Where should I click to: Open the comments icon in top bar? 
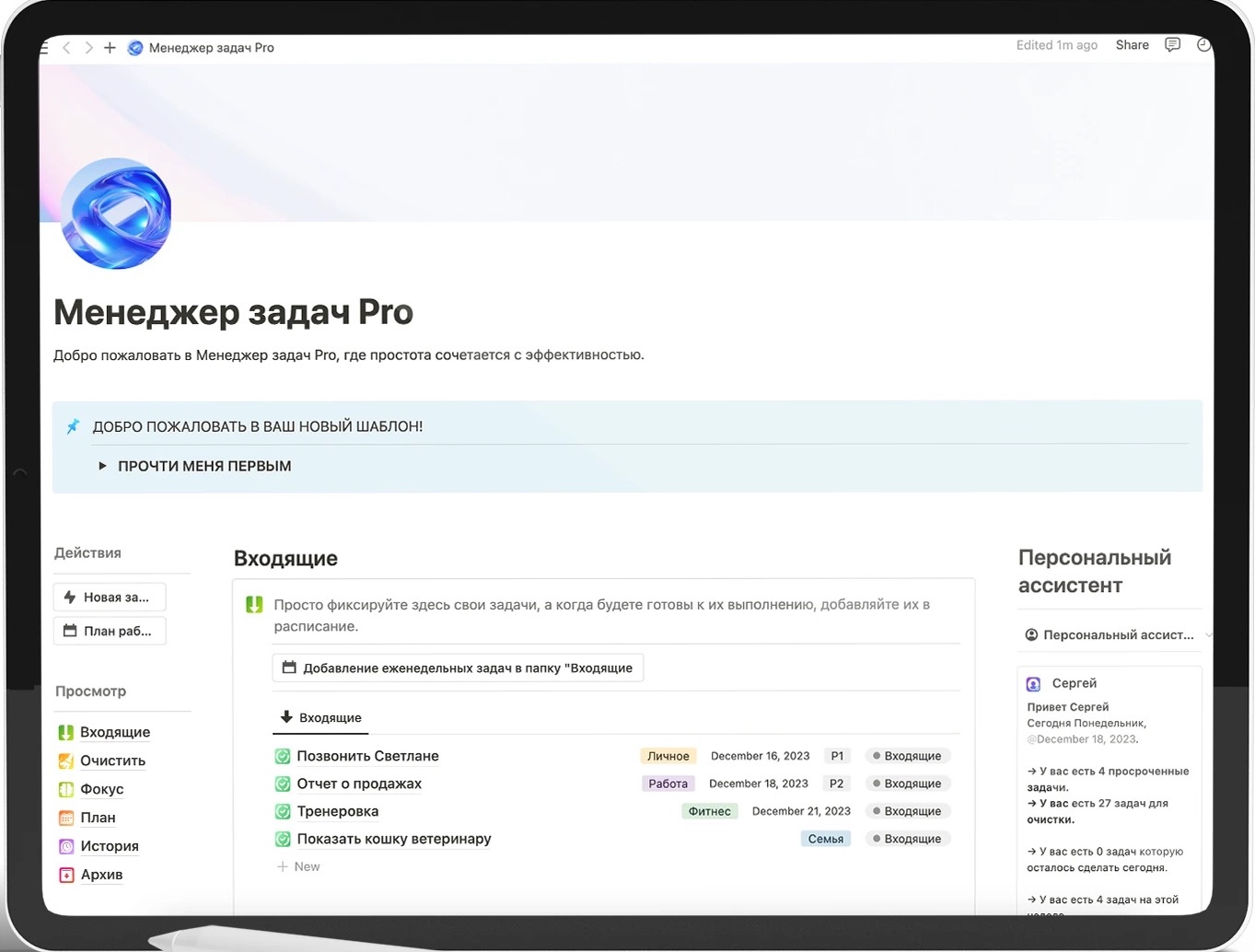click(1172, 45)
